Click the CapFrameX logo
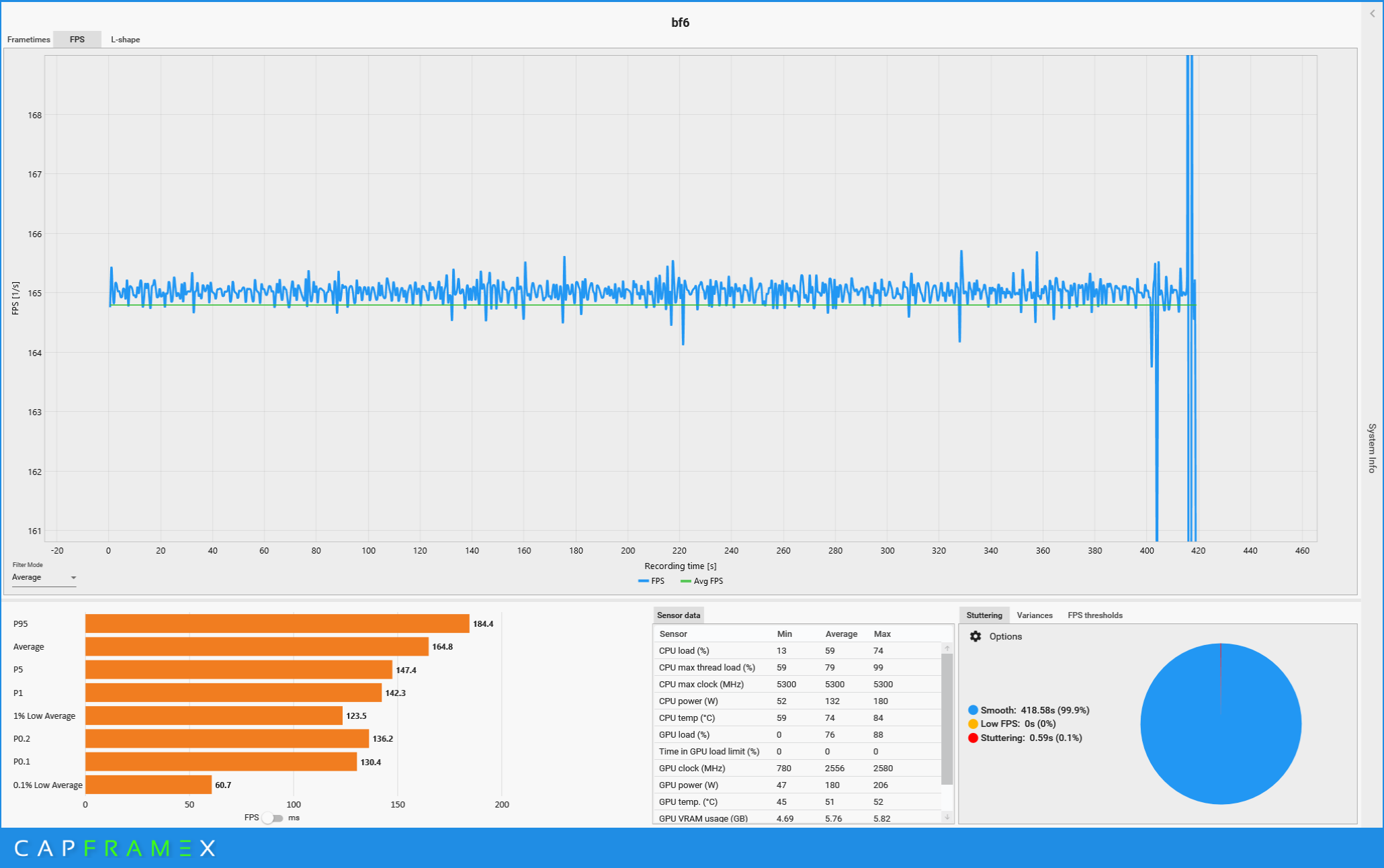This screenshot has width=1384, height=868. [x=114, y=848]
